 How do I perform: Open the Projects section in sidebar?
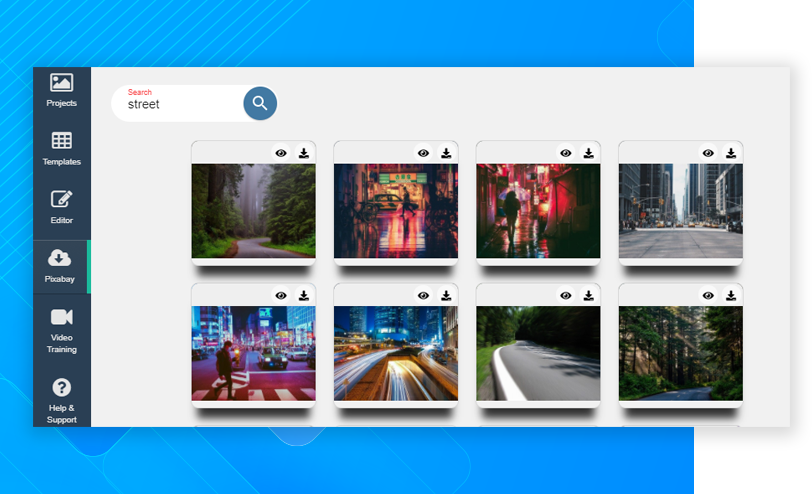[62, 91]
